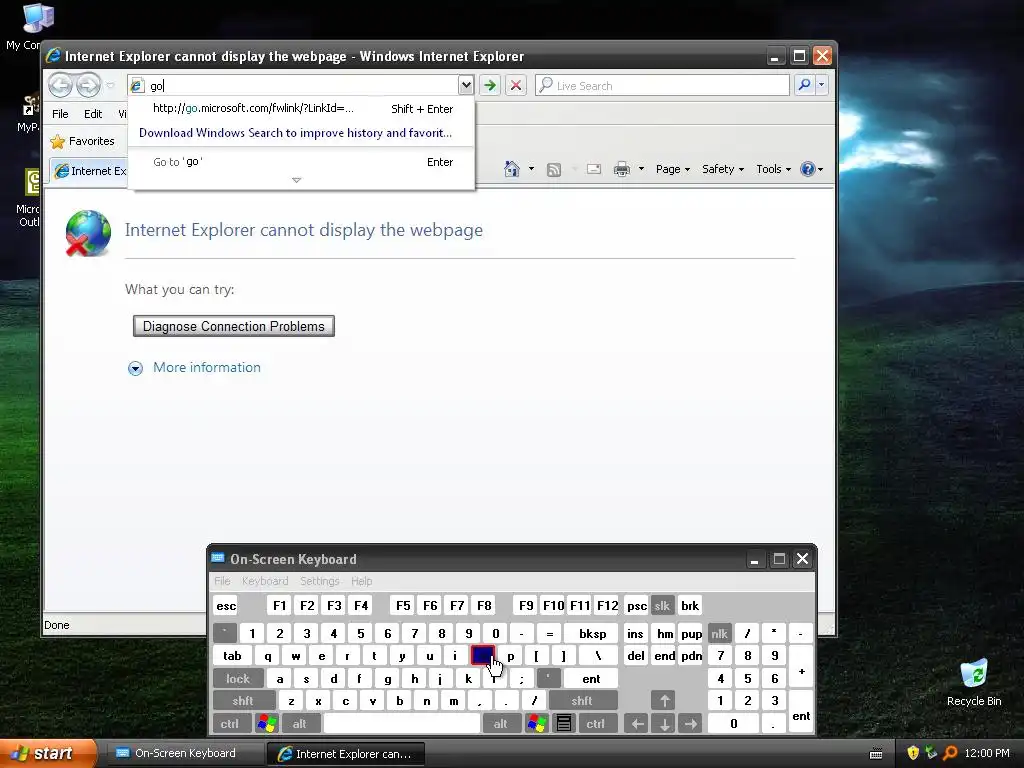This screenshot has height=768, width=1024.
Task: Toggle the right shft key
Action: (582, 701)
